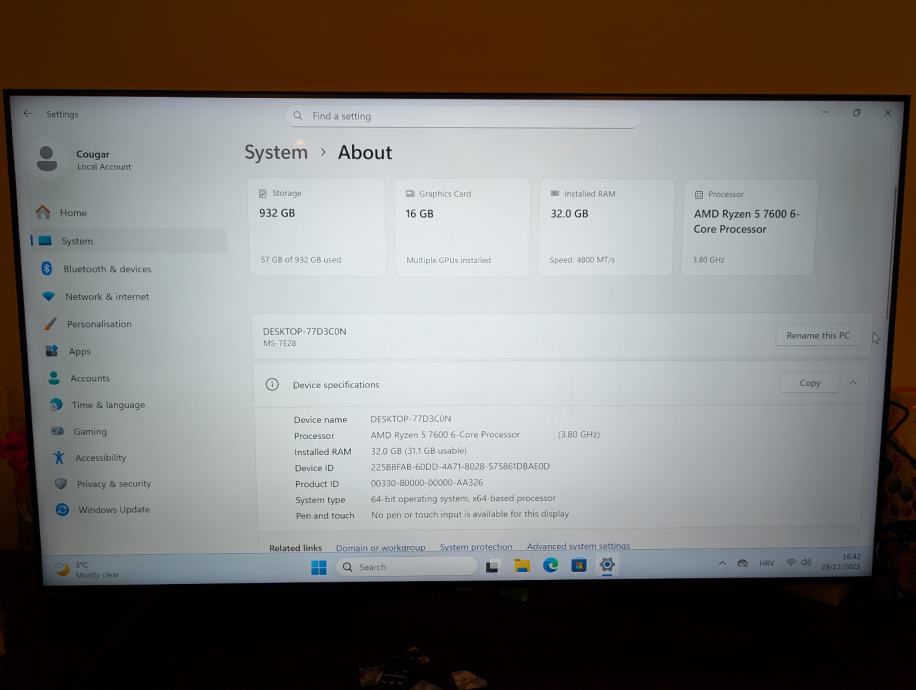Open Task View from taskbar
916x690 pixels.
click(492, 567)
